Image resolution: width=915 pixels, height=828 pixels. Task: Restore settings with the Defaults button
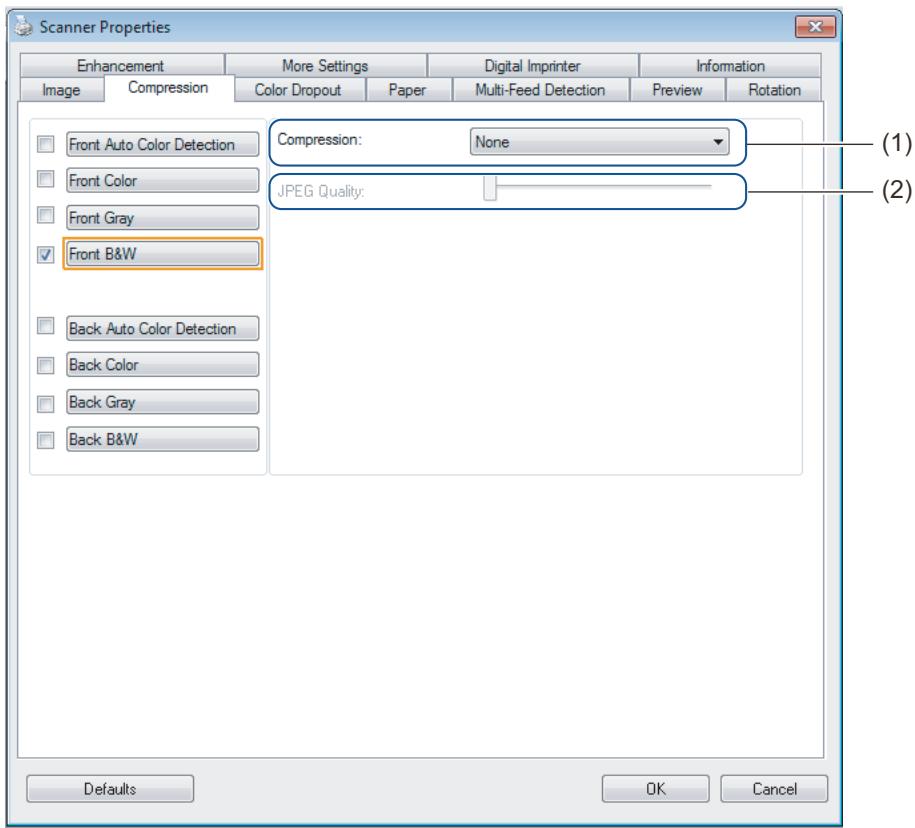click(110, 789)
